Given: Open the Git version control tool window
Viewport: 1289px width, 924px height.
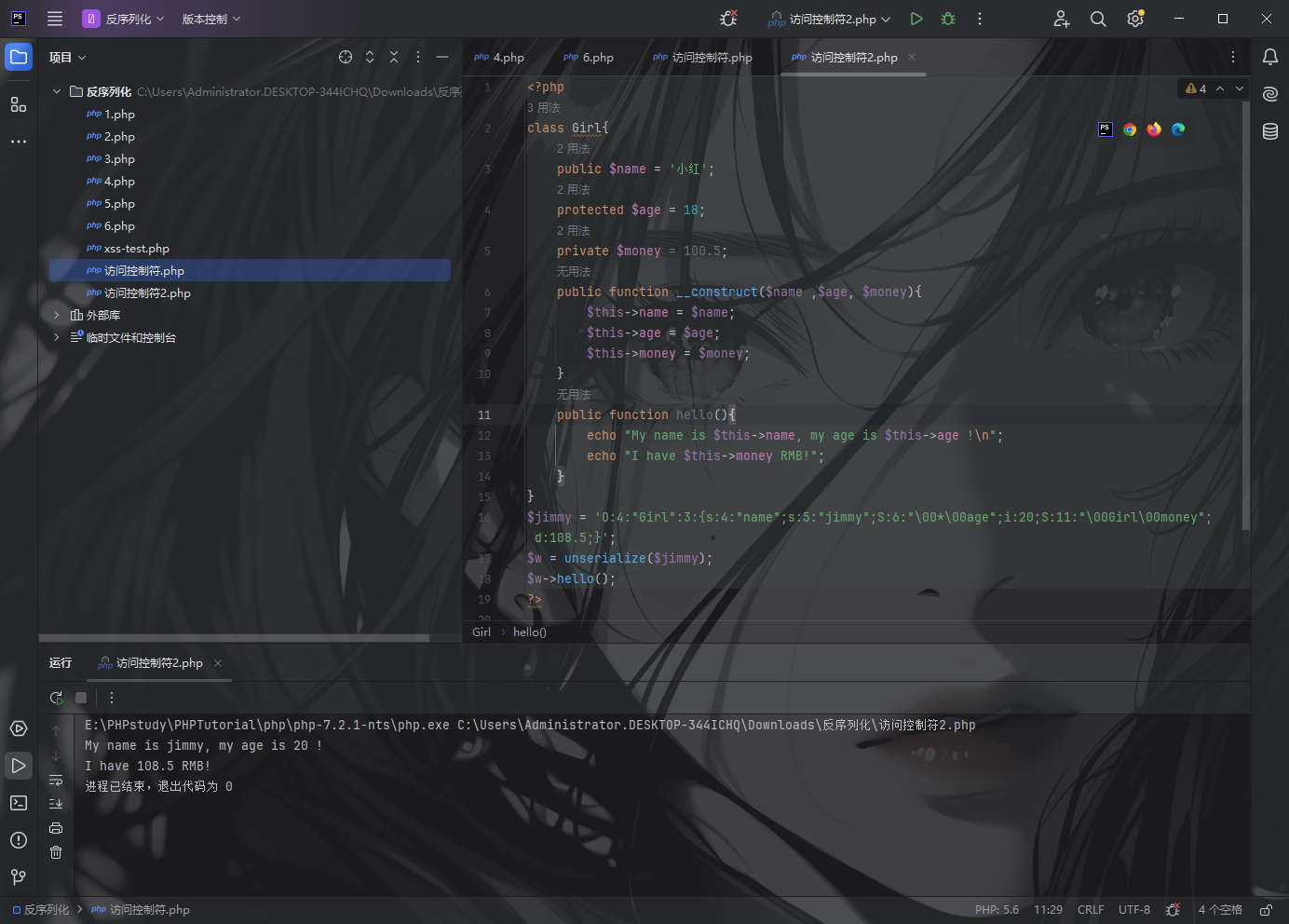Looking at the screenshot, I should point(19,876).
